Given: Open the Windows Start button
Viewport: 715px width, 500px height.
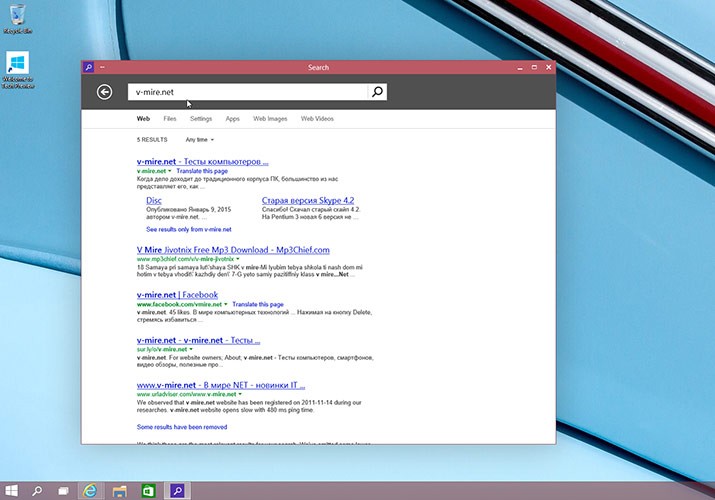Looking at the screenshot, I should 11,490.
